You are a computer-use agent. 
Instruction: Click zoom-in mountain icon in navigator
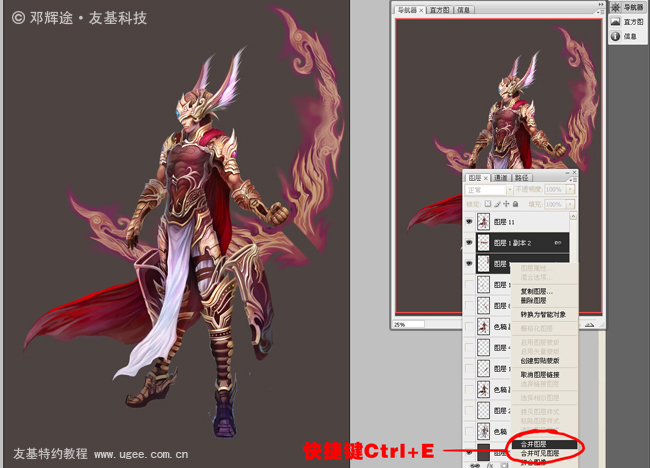coord(589,325)
